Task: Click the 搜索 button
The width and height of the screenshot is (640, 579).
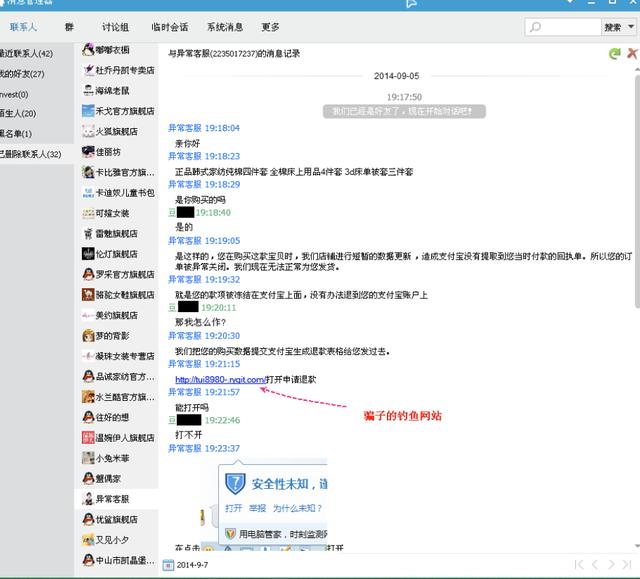Action: (613, 27)
